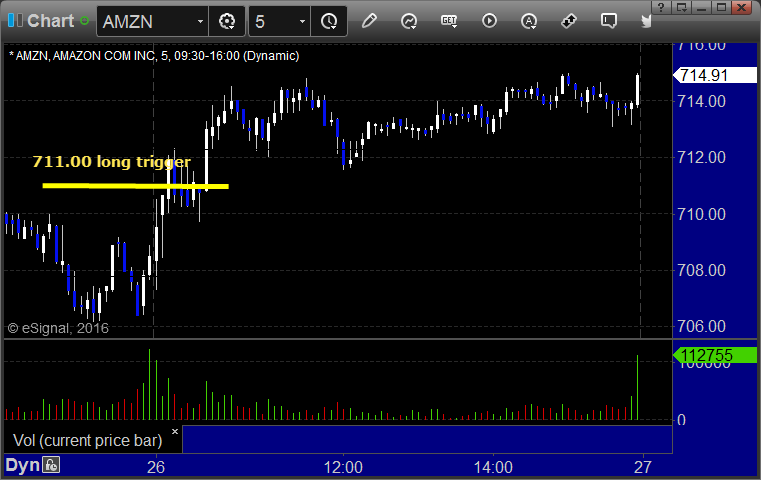Screen dimensions: 761x480
Task: Click the 712.00 price axis label
Action: pyautogui.click(x=701, y=157)
